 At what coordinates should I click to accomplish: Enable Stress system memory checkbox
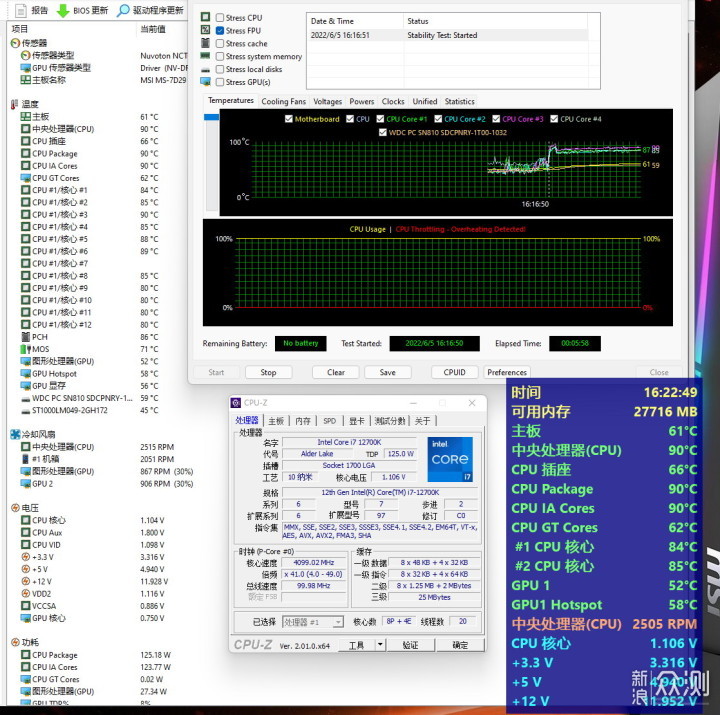(x=220, y=56)
